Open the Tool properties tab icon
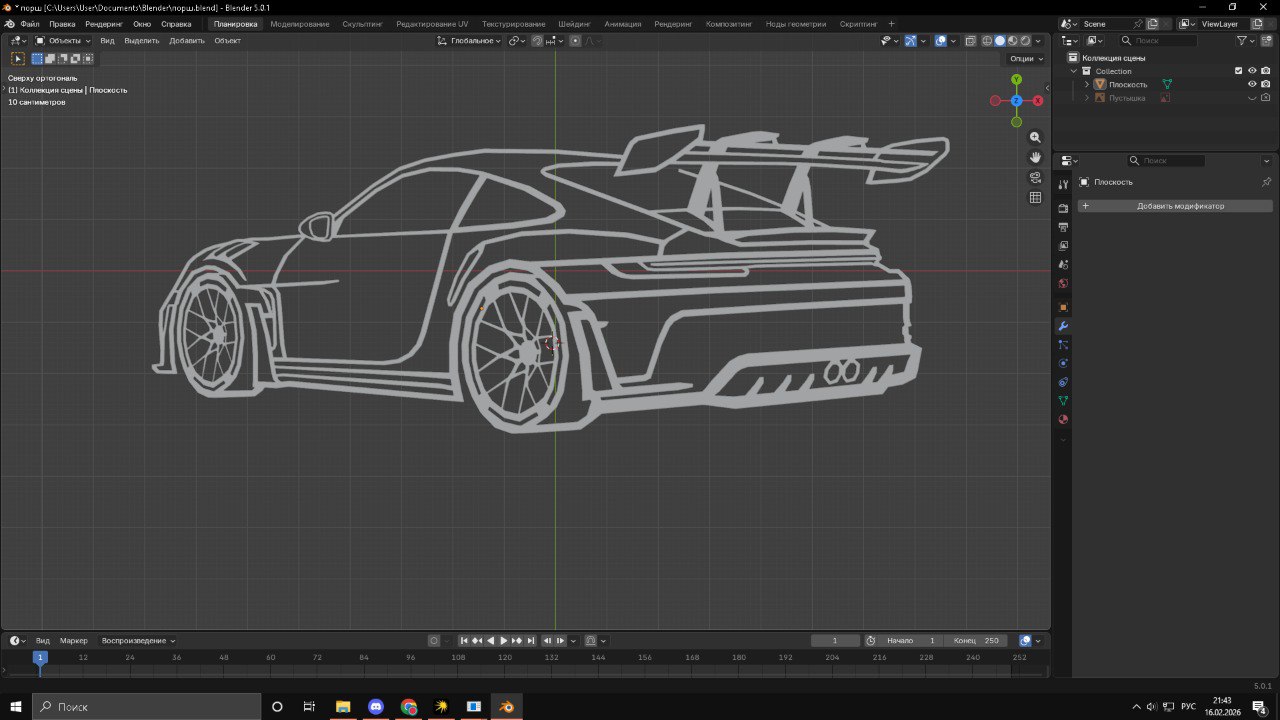The height and width of the screenshot is (720, 1280). click(x=1063, y=185)
